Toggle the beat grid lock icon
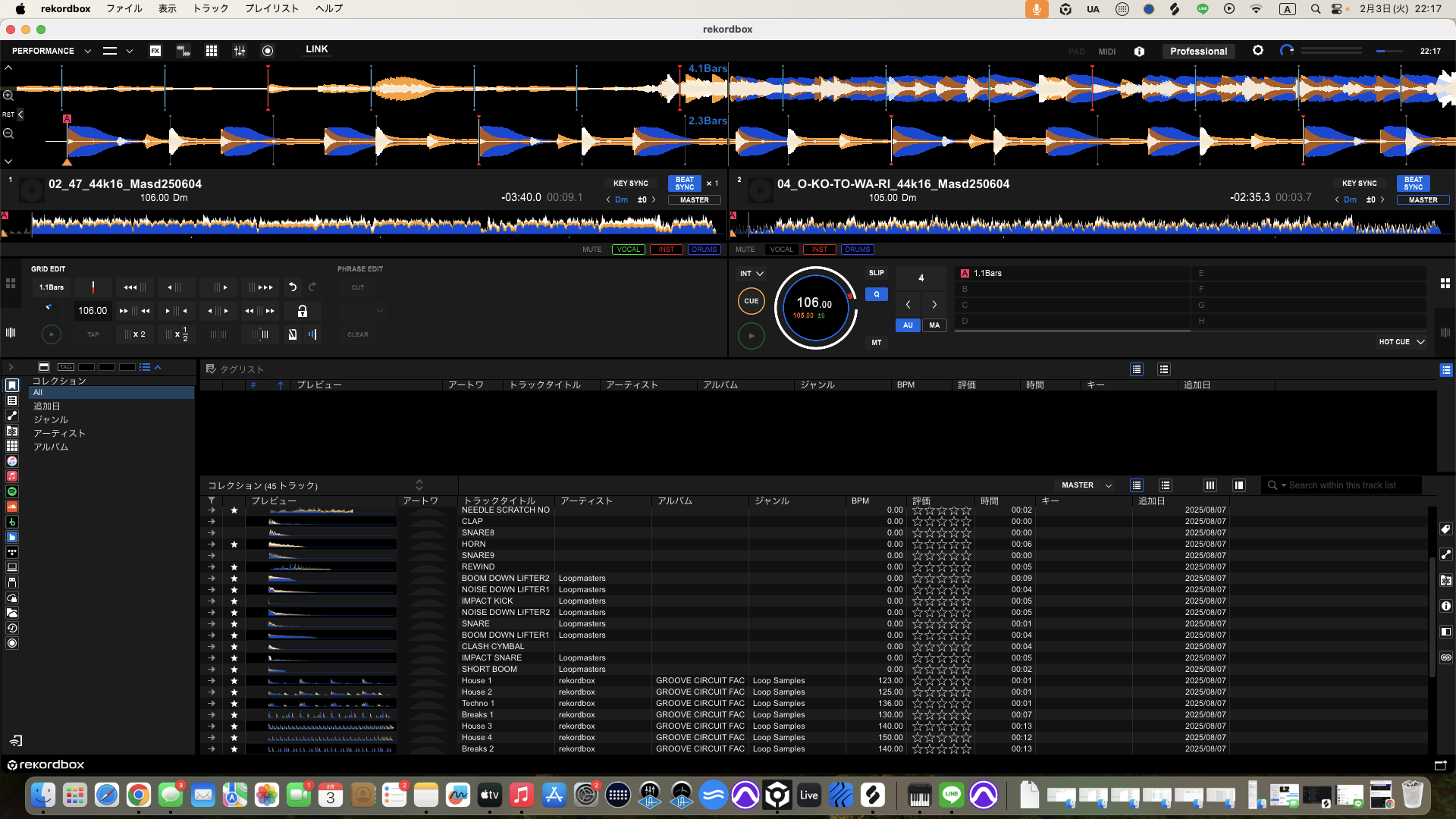Image resolution: width=1456 pixels, height=819 pixels. [302, 311]
